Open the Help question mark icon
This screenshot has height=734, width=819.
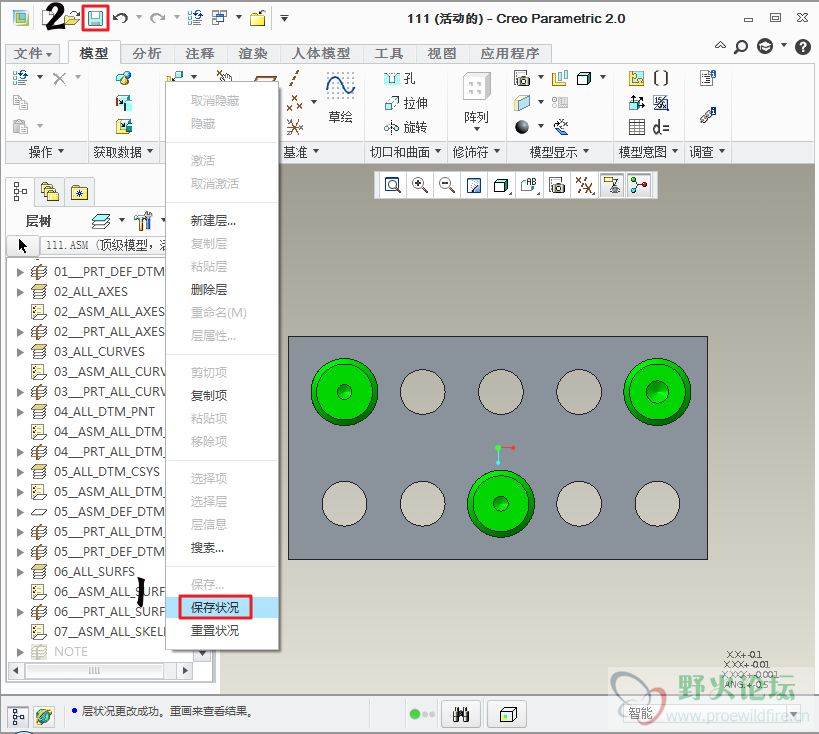[802, 47]
